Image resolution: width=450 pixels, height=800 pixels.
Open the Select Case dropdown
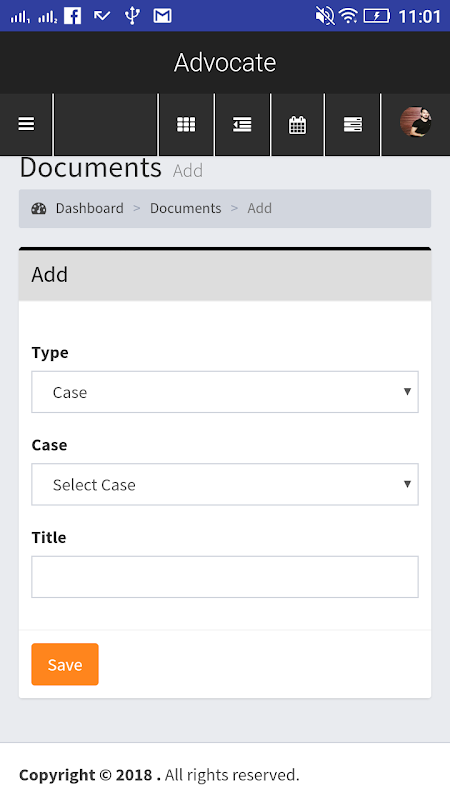click(x=225, y=484)
